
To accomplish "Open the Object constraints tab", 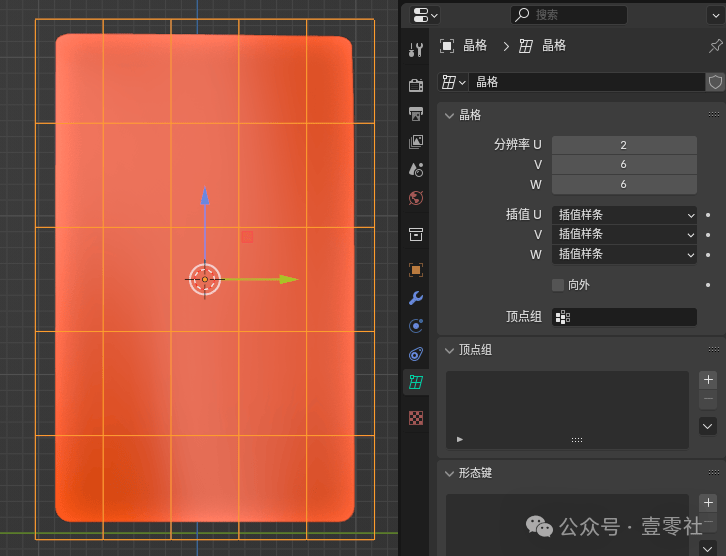I will pos(416,354).
